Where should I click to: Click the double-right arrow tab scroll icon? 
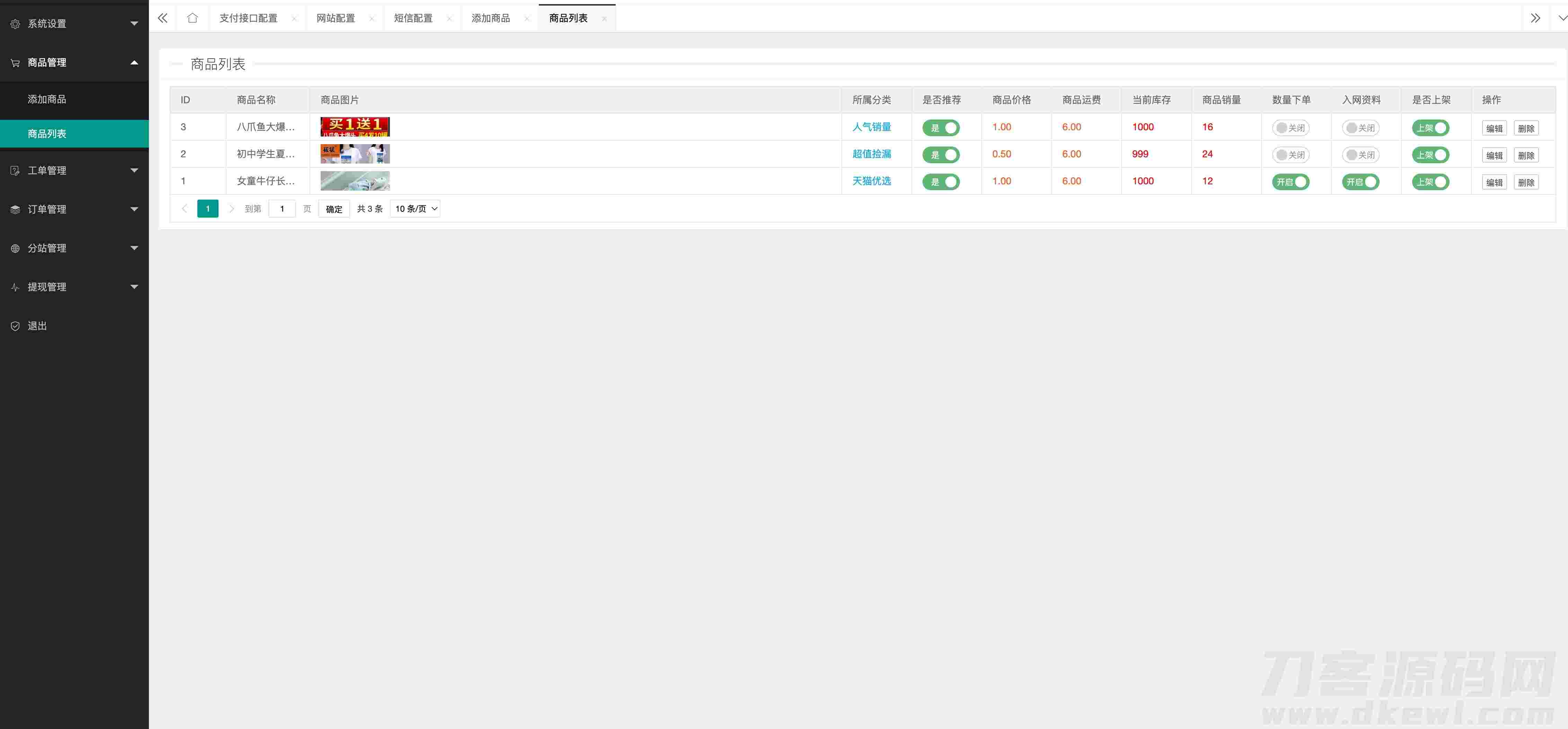click(1535, 18)
